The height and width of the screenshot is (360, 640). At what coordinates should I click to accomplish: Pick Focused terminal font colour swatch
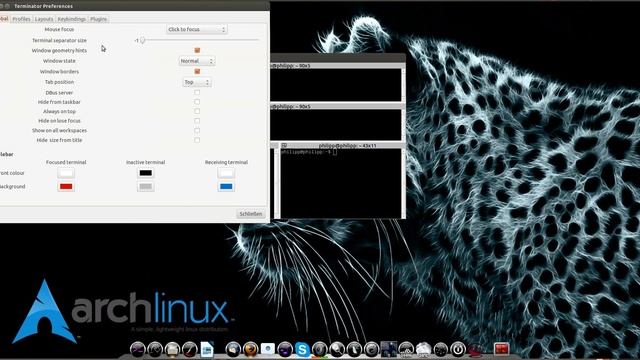(x=66, y=173)
